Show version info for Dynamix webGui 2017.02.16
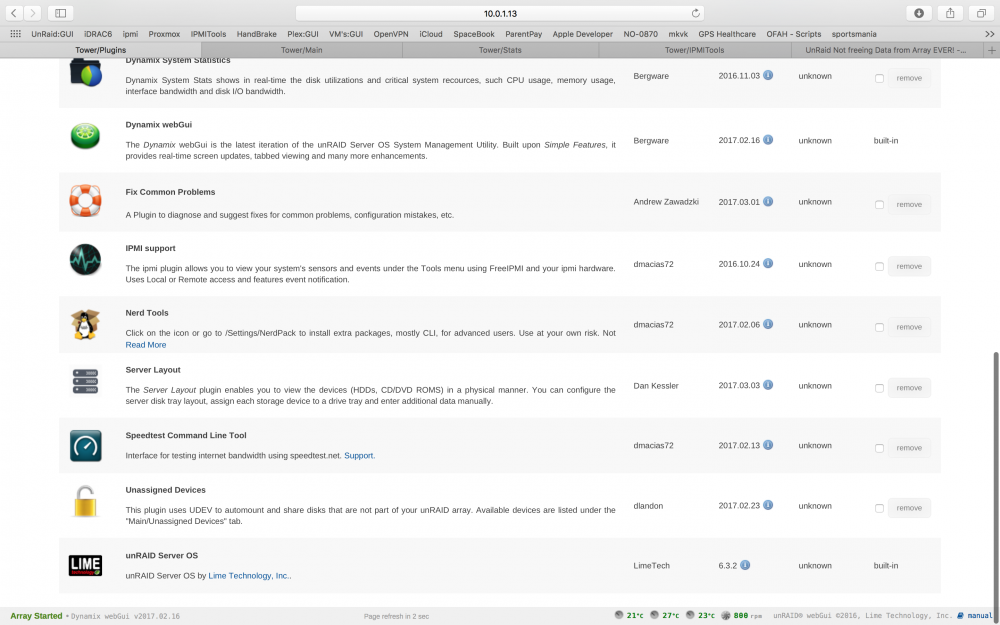 [768, 140]
